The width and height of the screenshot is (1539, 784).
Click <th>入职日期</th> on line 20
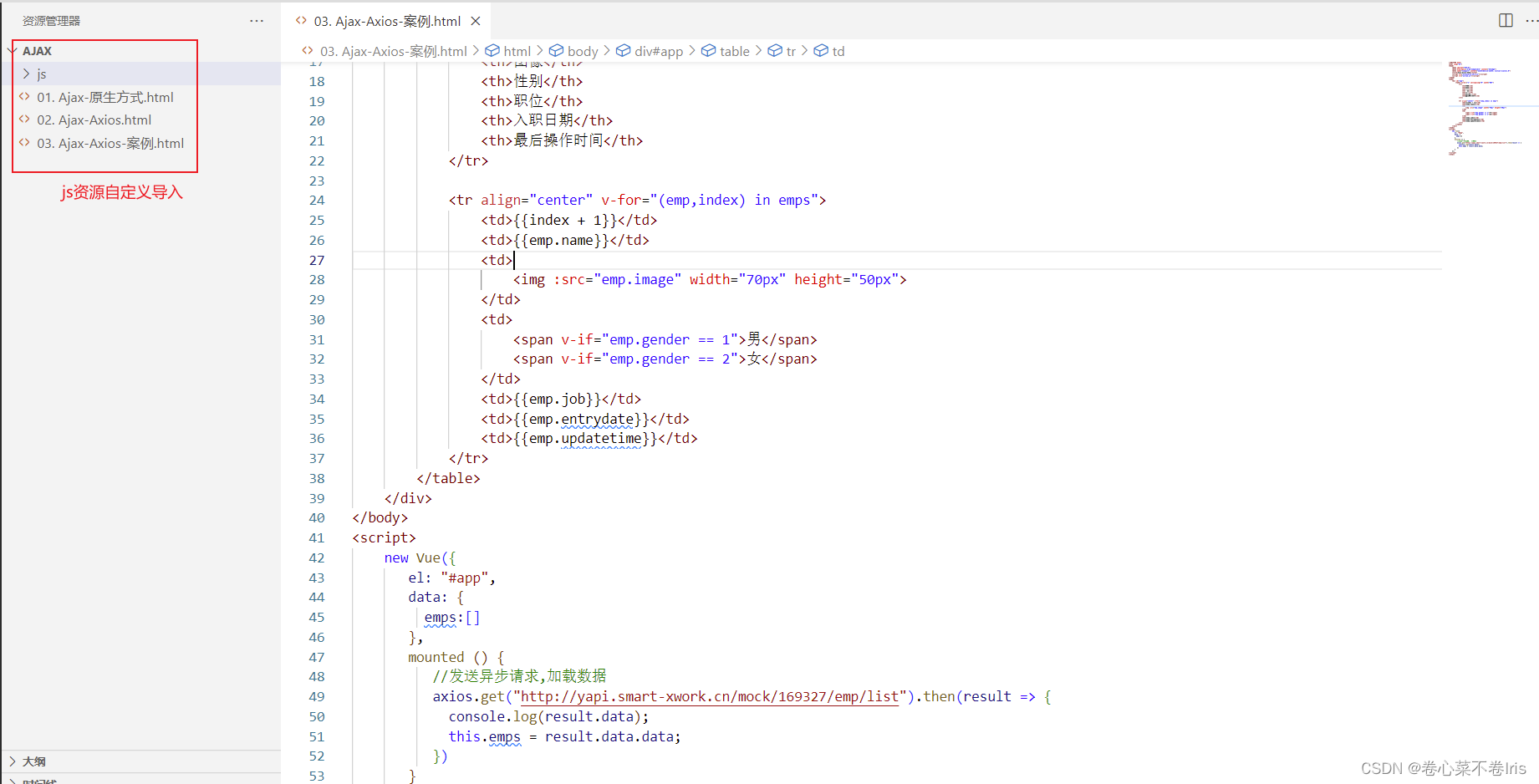coord(547,120)
